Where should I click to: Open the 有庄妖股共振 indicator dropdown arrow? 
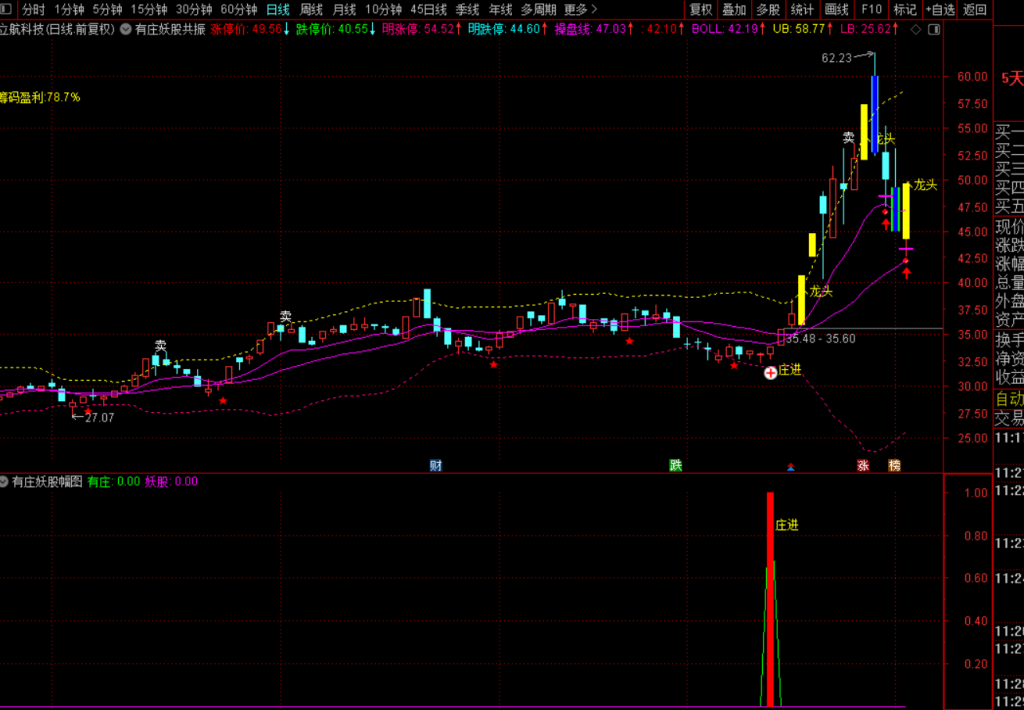coord(125,29)
